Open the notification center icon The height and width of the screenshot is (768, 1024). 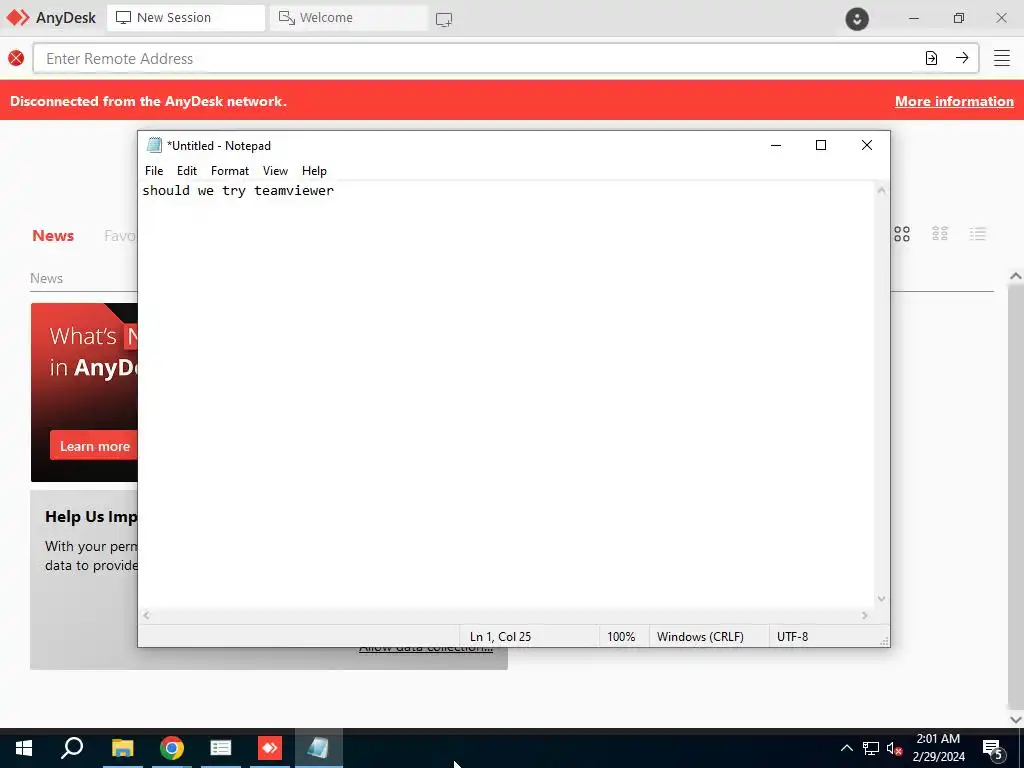(993, 748)
